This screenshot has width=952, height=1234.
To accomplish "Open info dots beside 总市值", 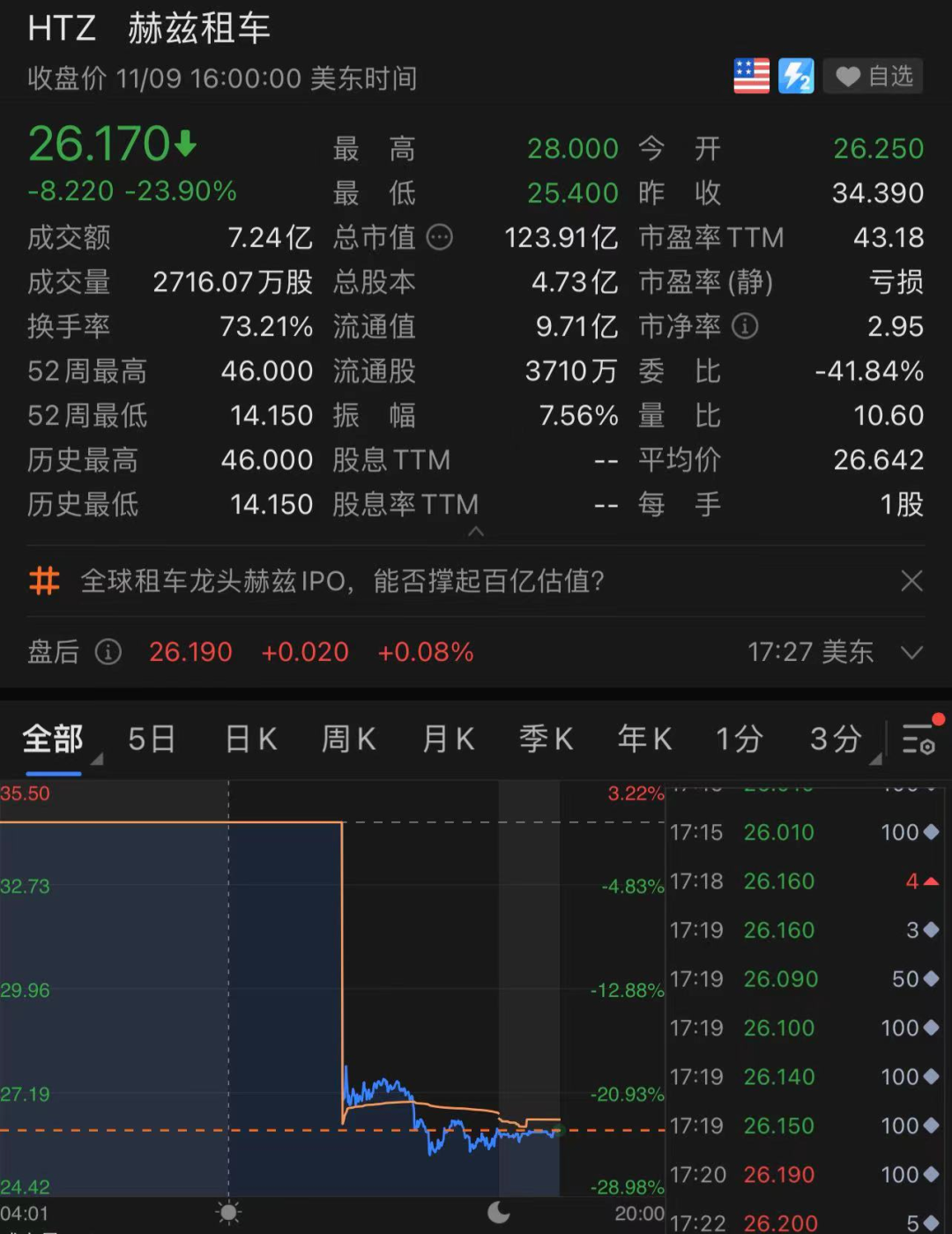I will 440,237.
